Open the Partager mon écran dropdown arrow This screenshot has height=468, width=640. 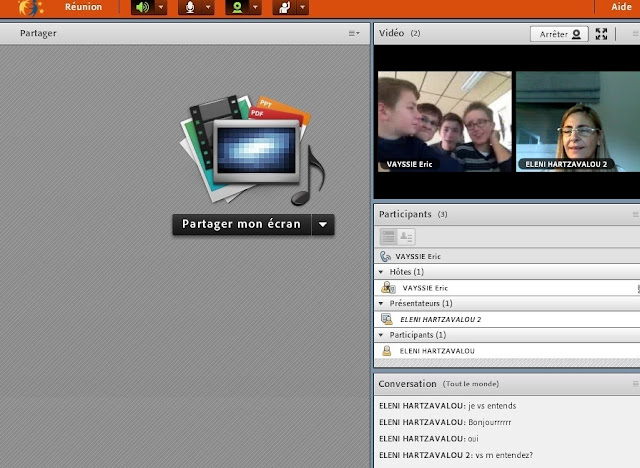pyautogui.click(x=323, y=224)
